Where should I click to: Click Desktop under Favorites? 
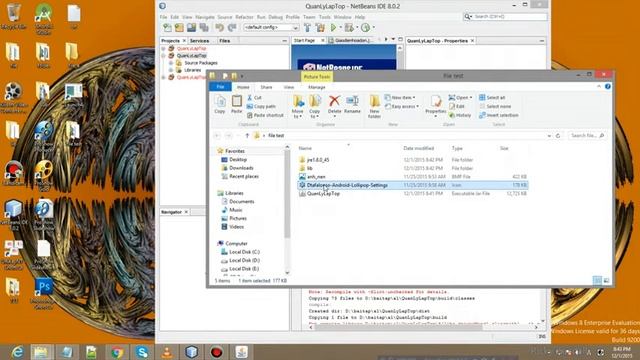click(238, 160)
